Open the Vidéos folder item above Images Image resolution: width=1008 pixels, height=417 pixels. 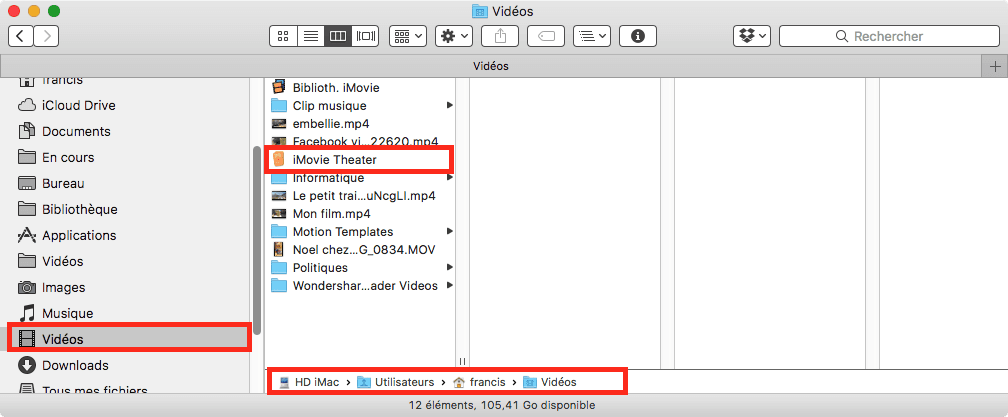pyautogui.click(x=51, y=262)
